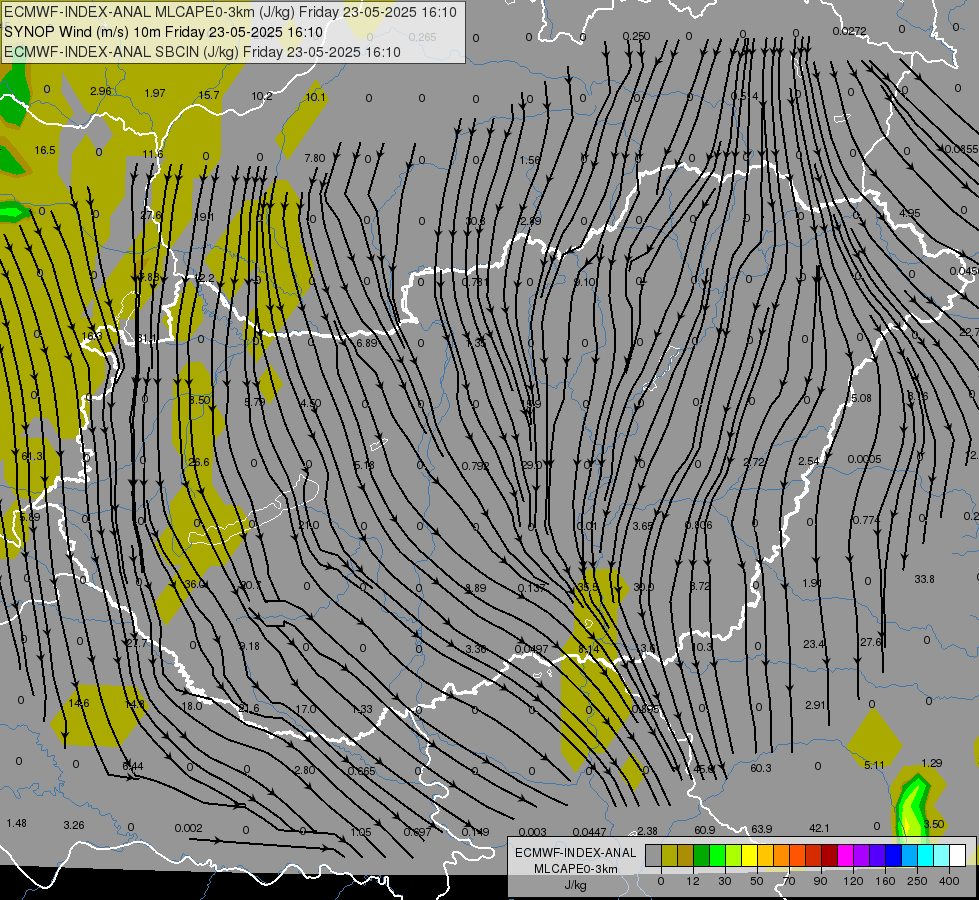The image size is (979, 900).
Task: Click the J/kg unit label below the legend
Action: (576, 885)
